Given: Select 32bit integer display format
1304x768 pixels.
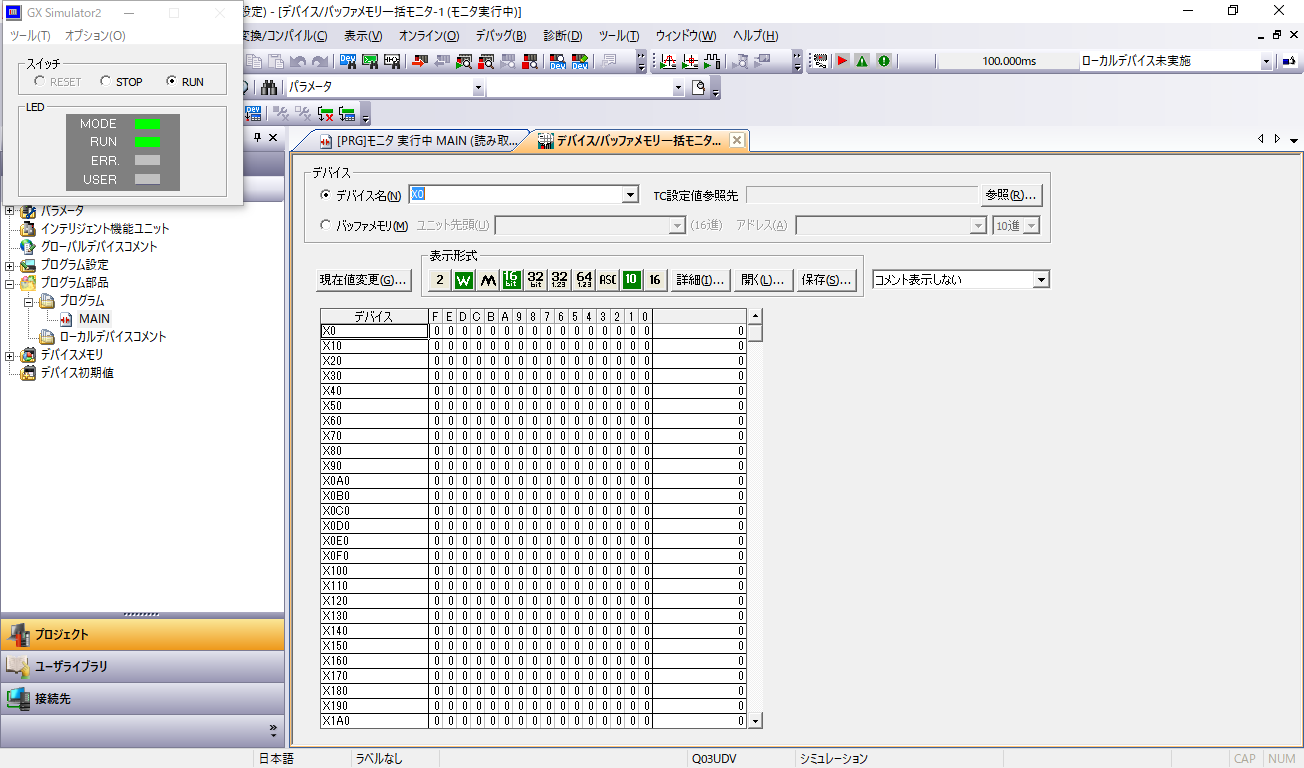Looking at the screenshot, I should tap(536, 280).
